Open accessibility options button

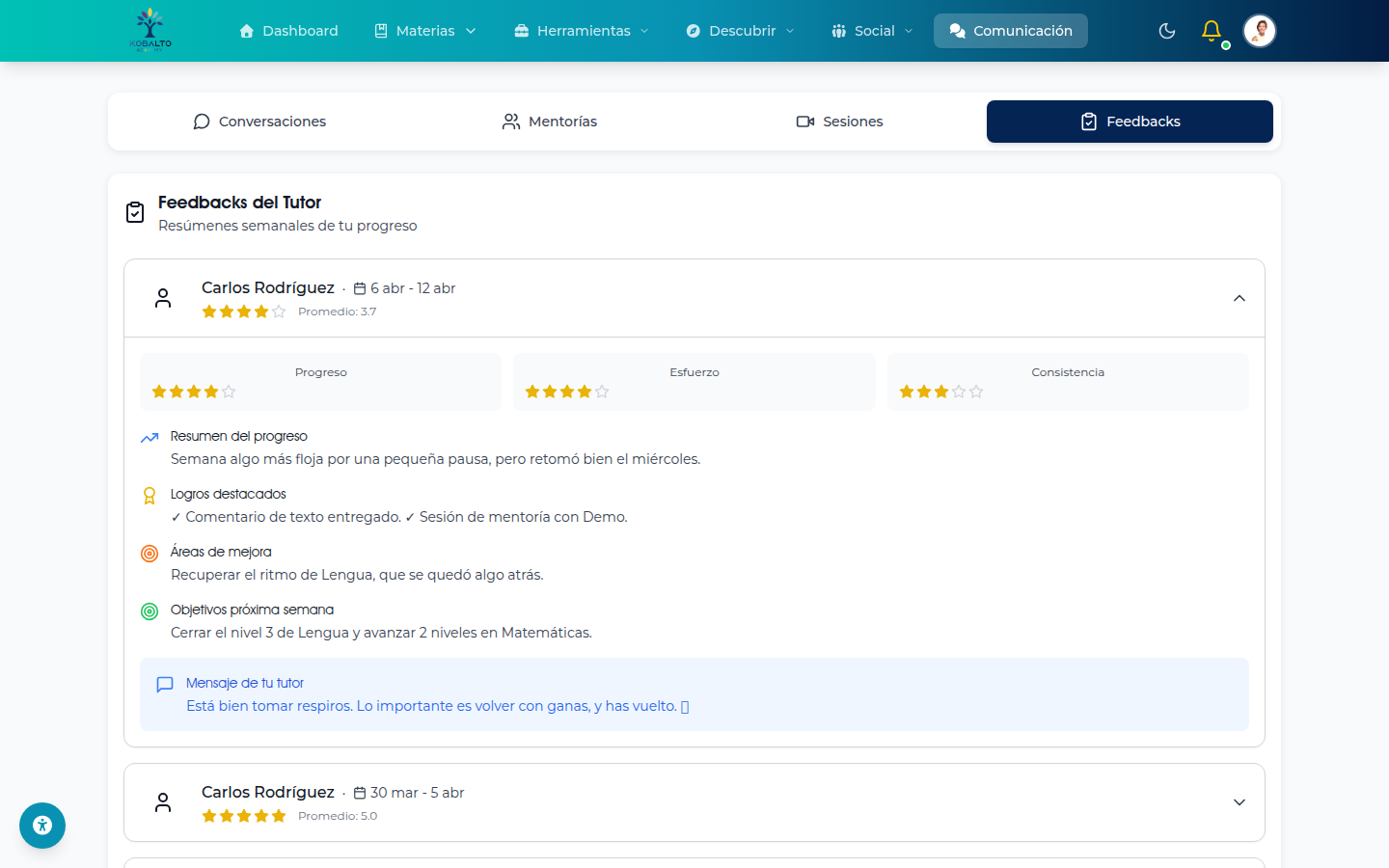click(42, 826)
